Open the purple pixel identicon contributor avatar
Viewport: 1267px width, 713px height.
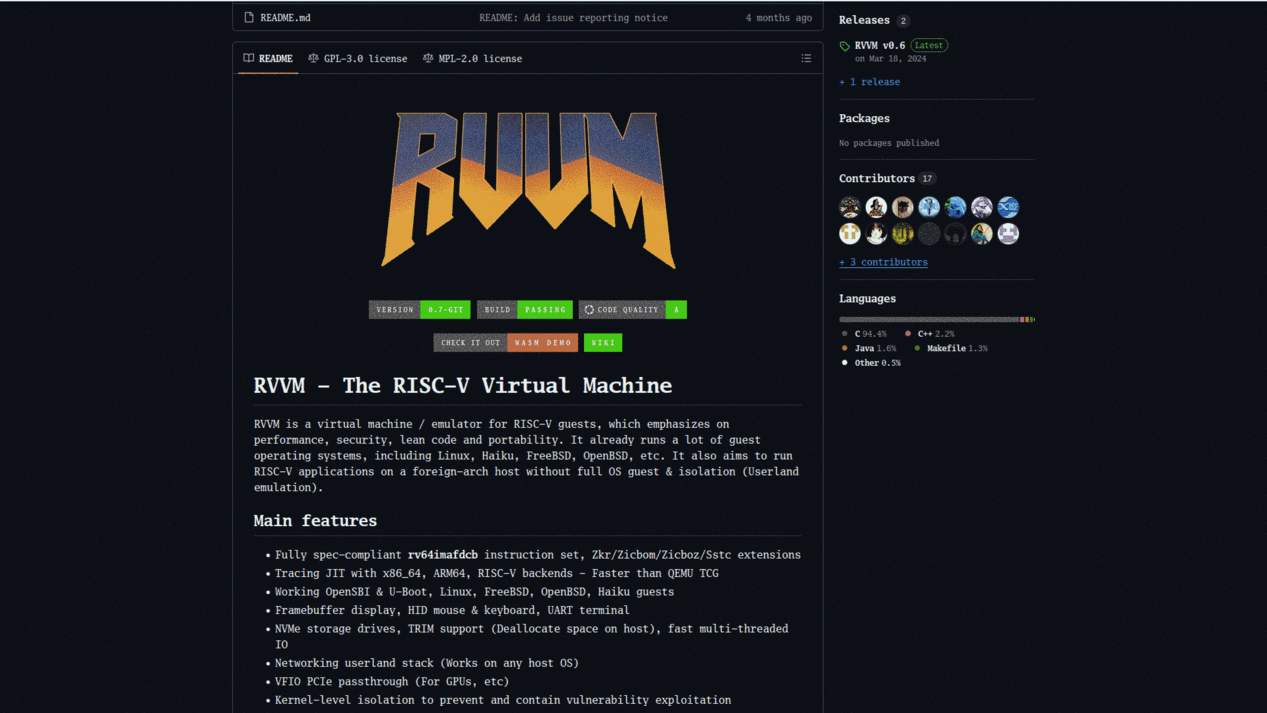(1008, 233)
